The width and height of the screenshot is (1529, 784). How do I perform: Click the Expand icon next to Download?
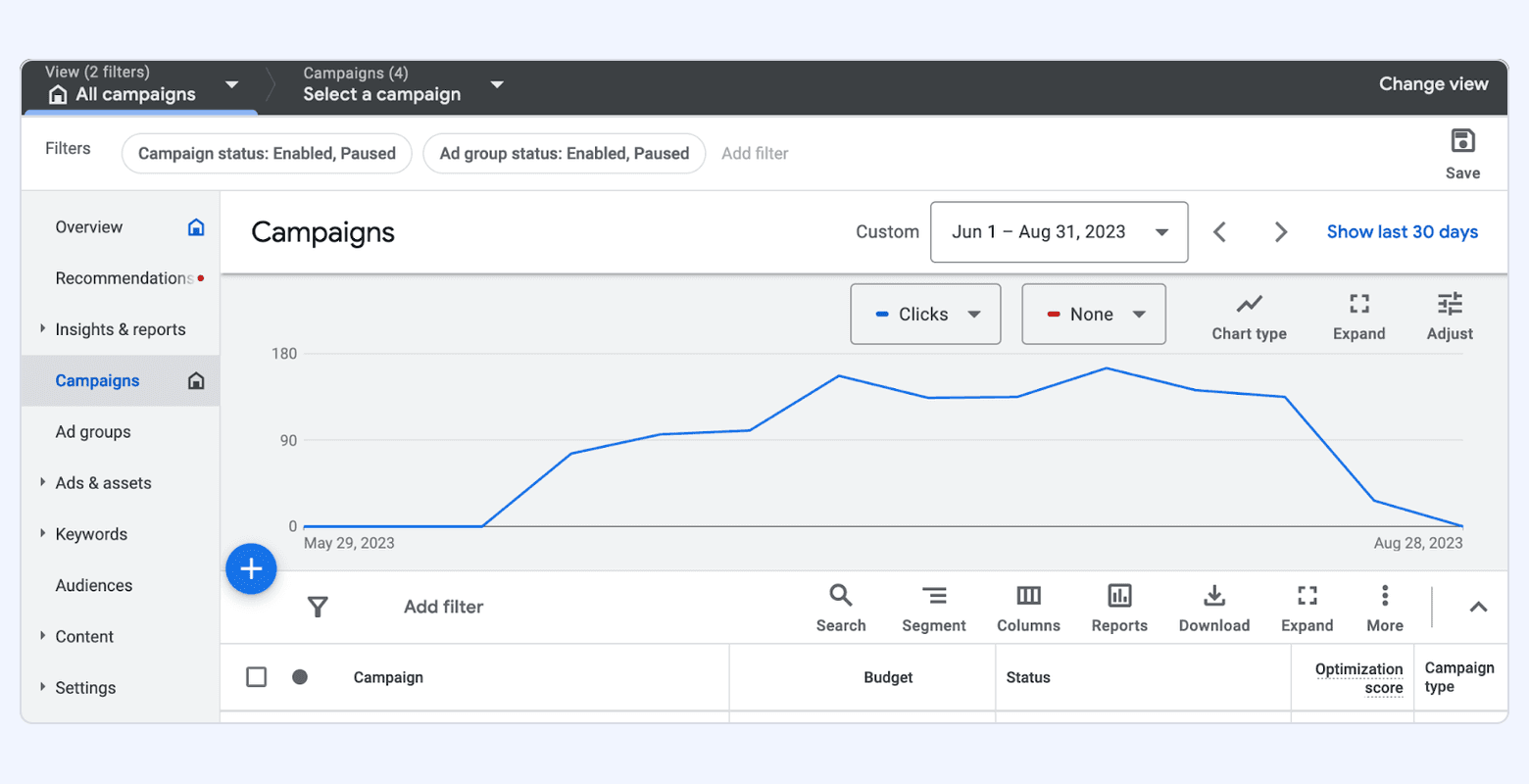pos(1306,606)
